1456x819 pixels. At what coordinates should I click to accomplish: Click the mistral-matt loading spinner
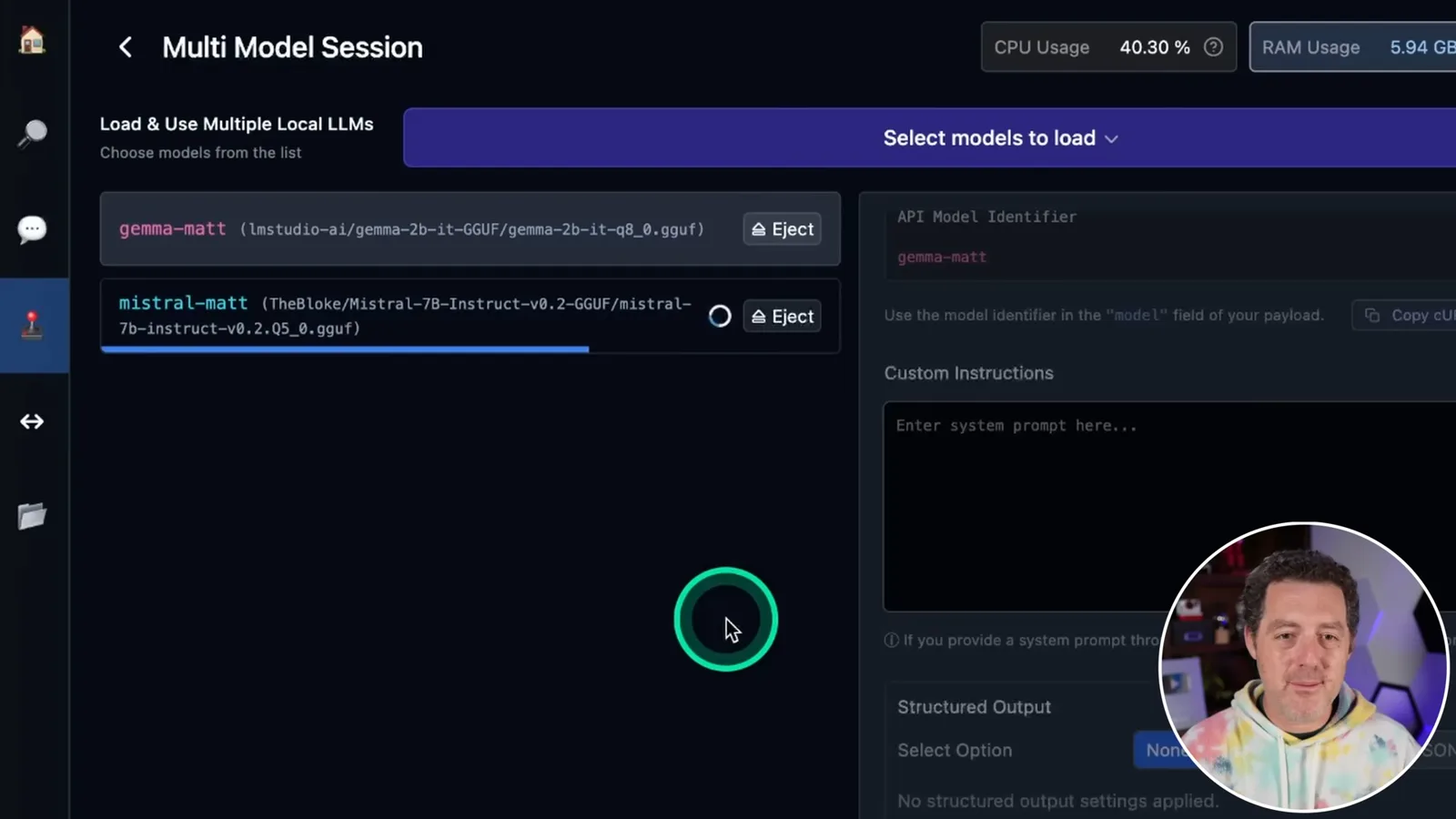point(720,316)
